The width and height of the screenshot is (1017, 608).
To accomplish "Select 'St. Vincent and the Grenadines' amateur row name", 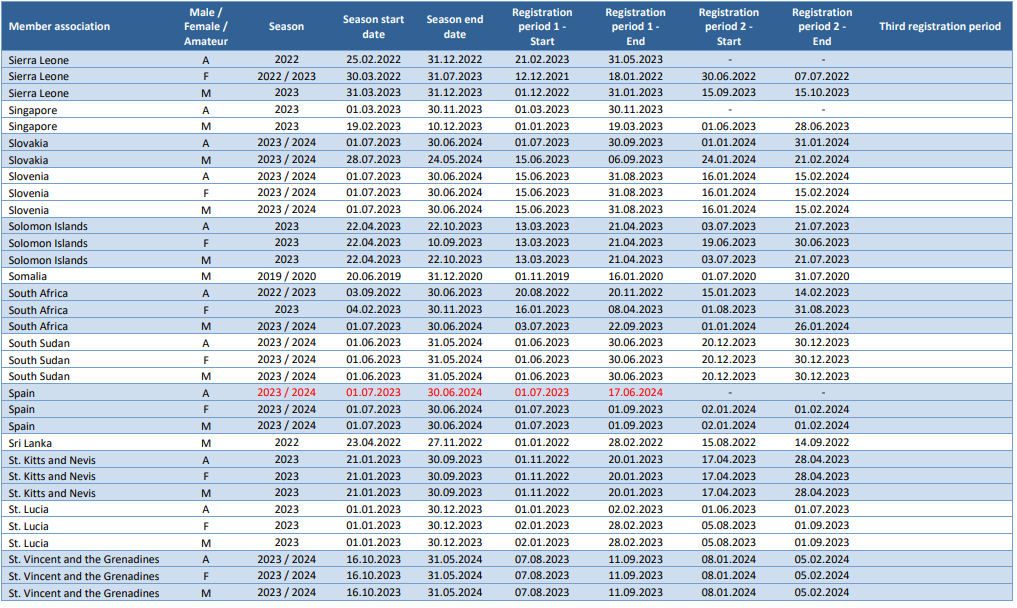I will [x=84, y=559].
